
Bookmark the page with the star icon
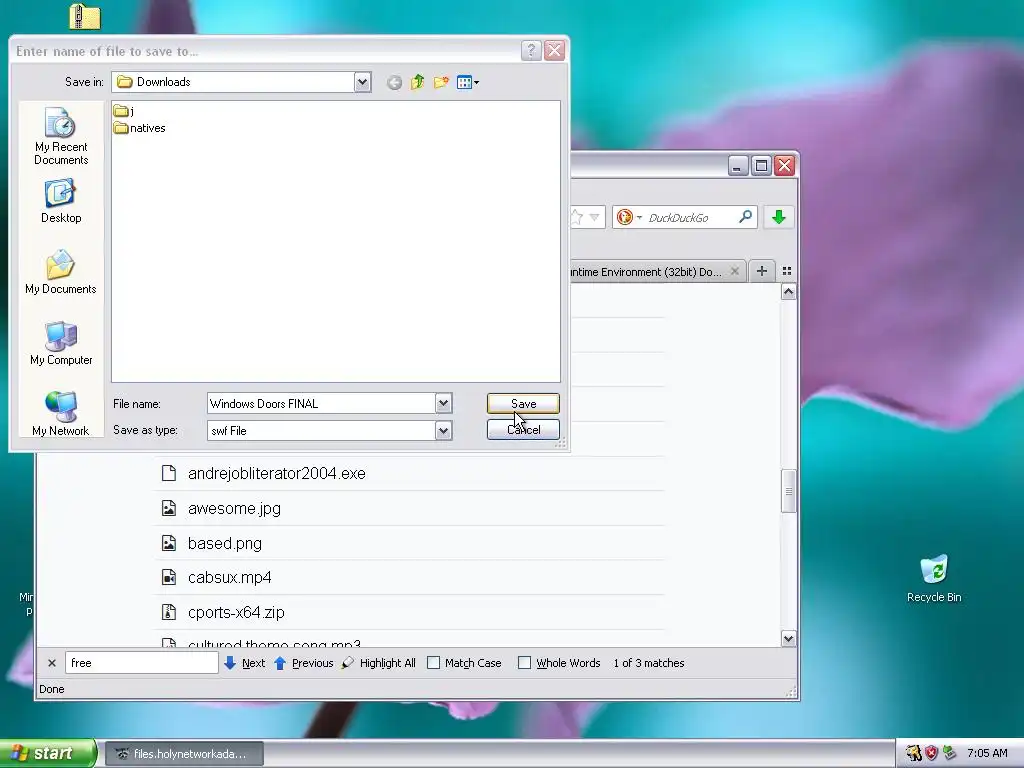(x=577, y=217)
